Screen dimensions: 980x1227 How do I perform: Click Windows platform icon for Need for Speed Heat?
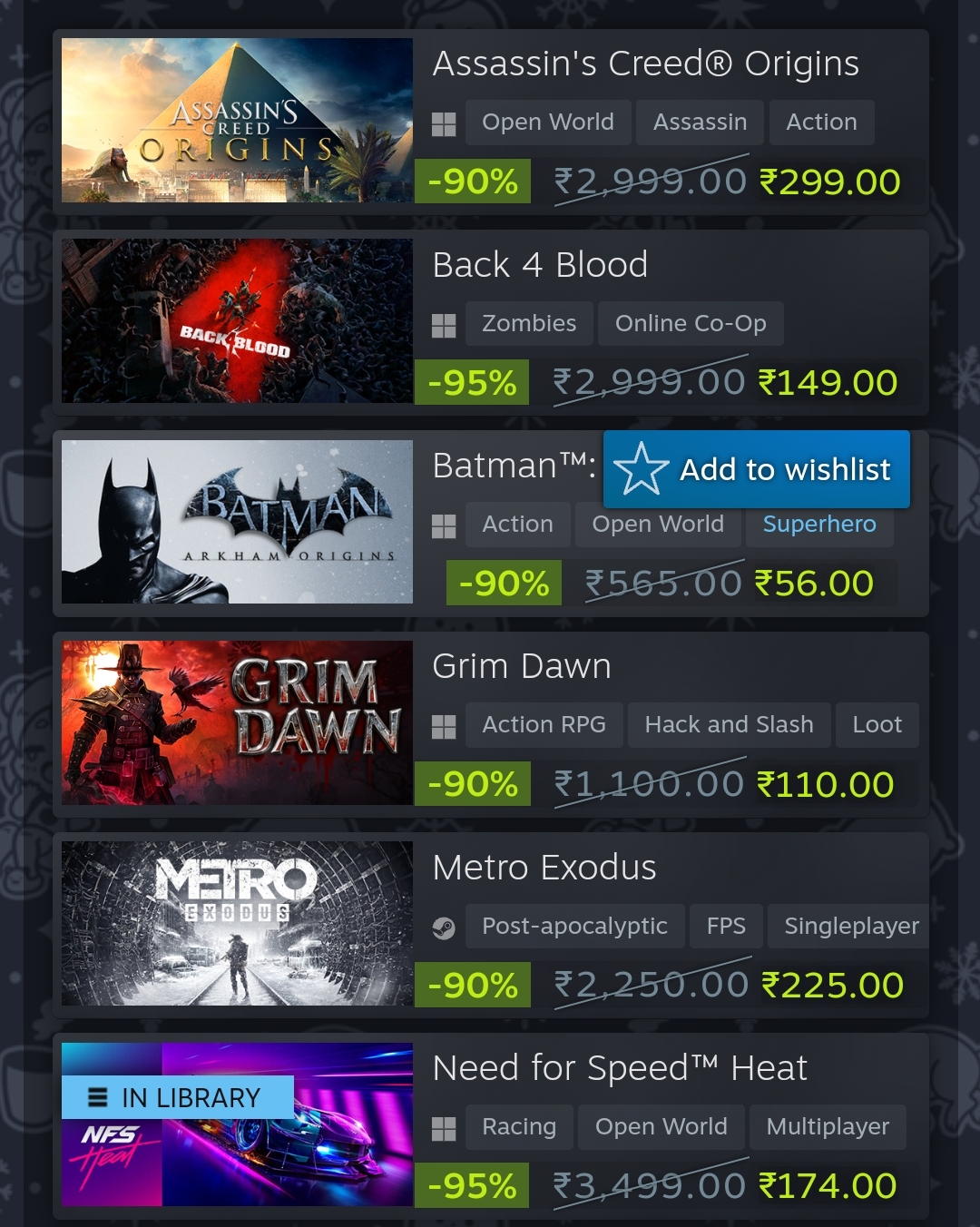(444, 1128)
